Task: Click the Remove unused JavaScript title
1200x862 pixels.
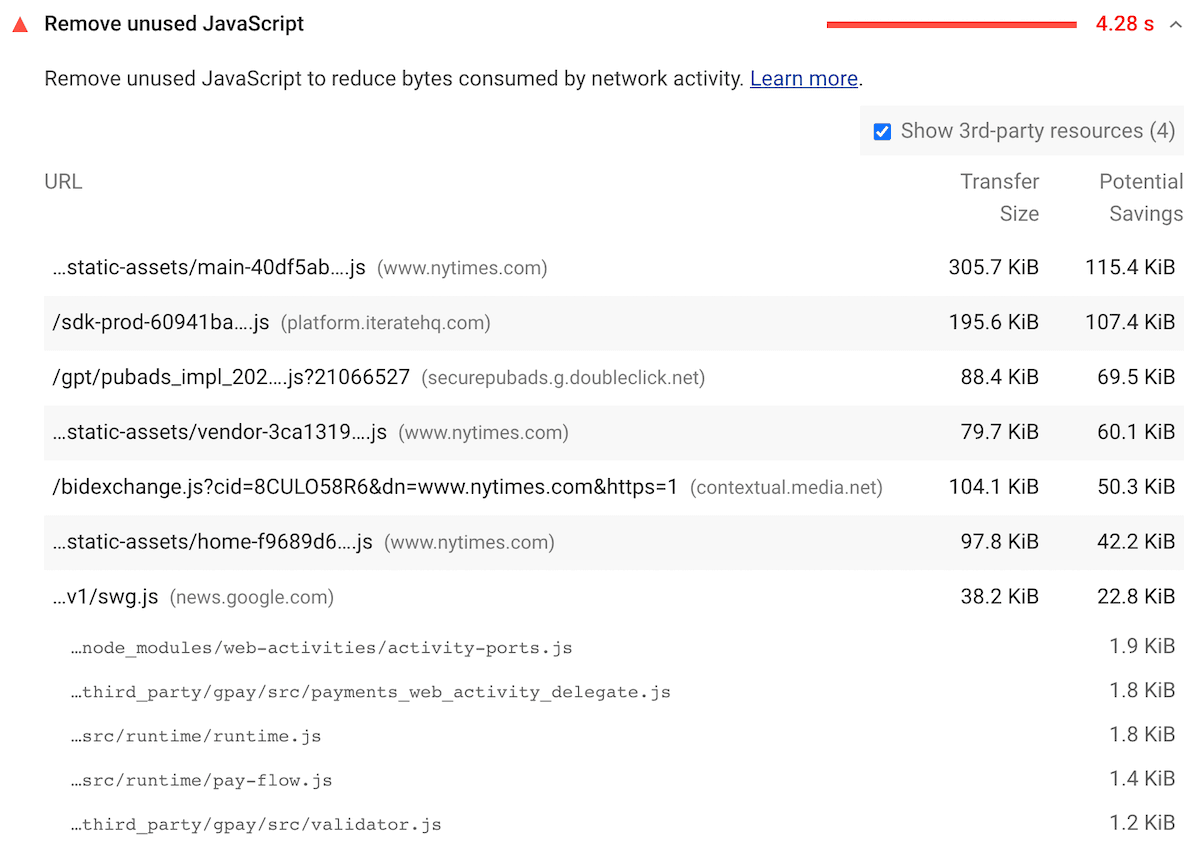Action: coord(174,25)
